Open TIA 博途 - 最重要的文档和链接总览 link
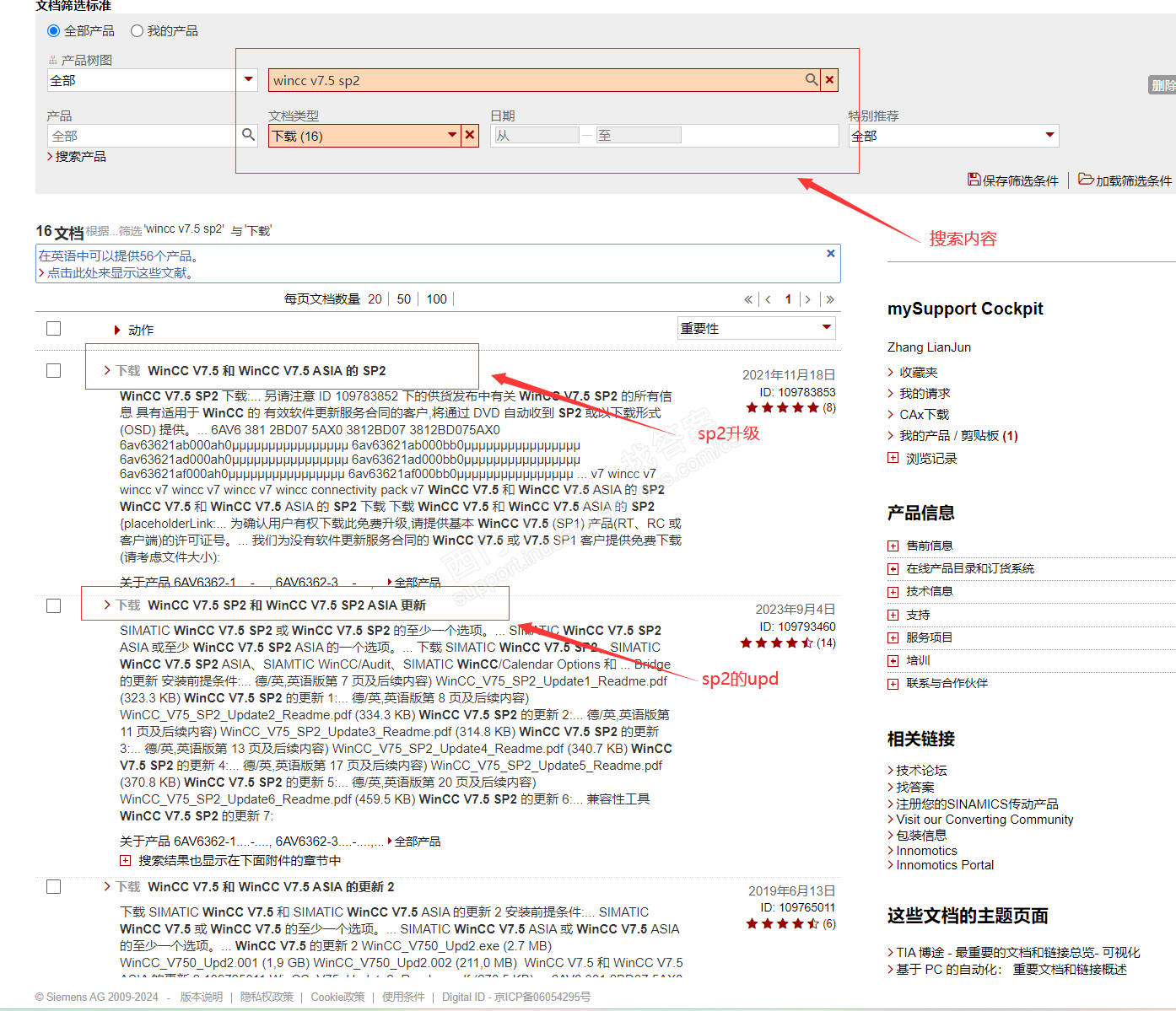 click(x=1017, y=952)
